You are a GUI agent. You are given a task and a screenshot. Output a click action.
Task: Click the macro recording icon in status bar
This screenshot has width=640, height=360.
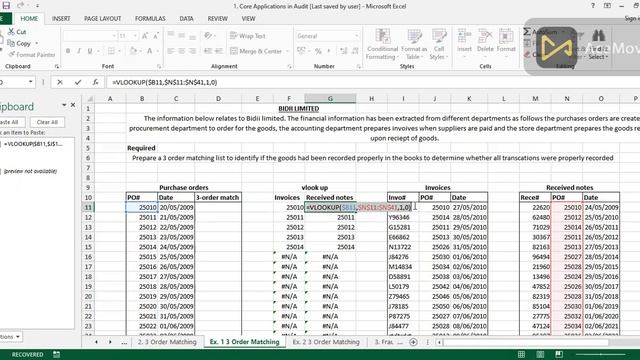pos(56,354)
